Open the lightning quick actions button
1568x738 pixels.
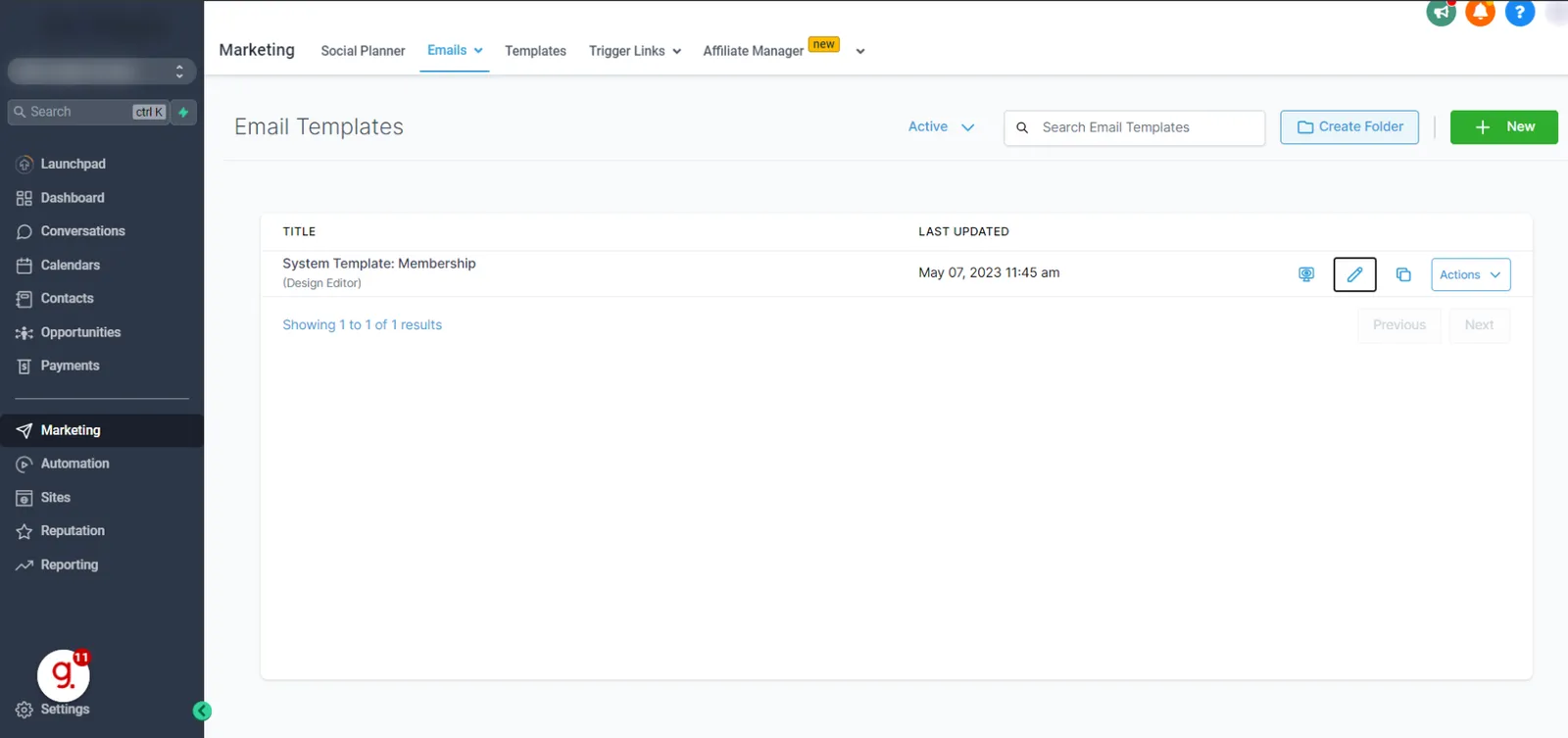click(183, 112)
